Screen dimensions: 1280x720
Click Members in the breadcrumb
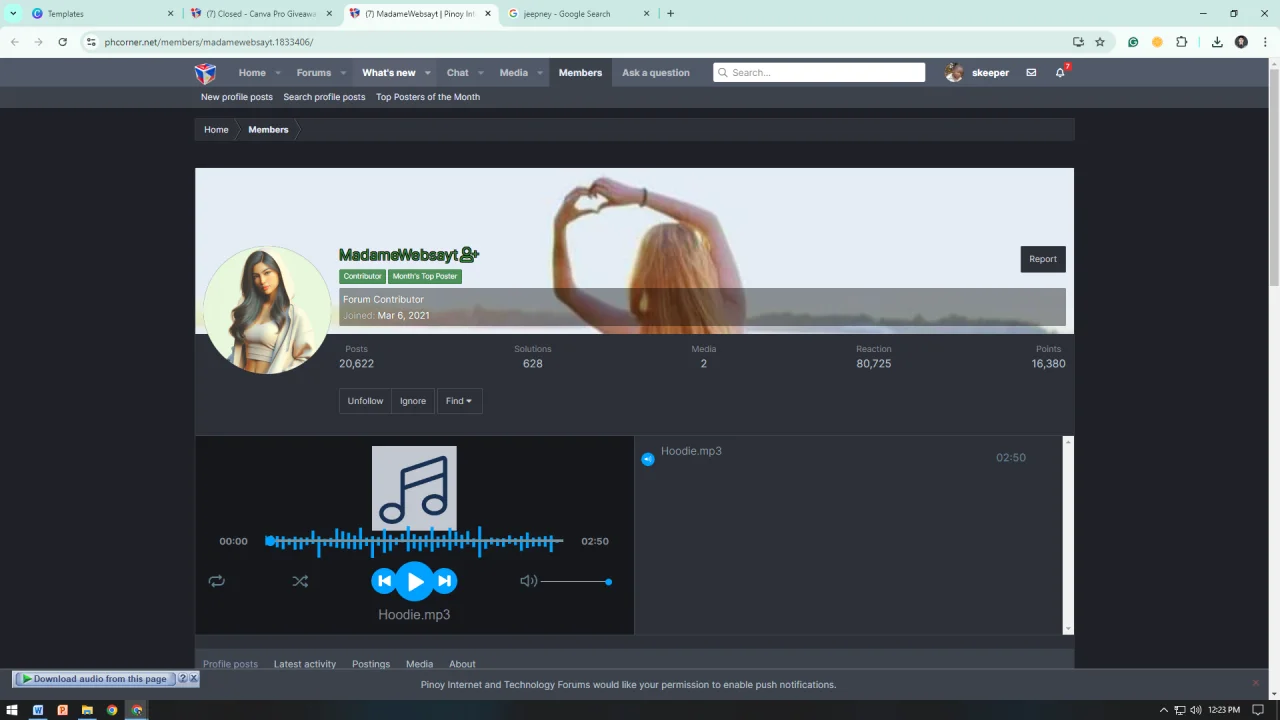pos(268,130)
